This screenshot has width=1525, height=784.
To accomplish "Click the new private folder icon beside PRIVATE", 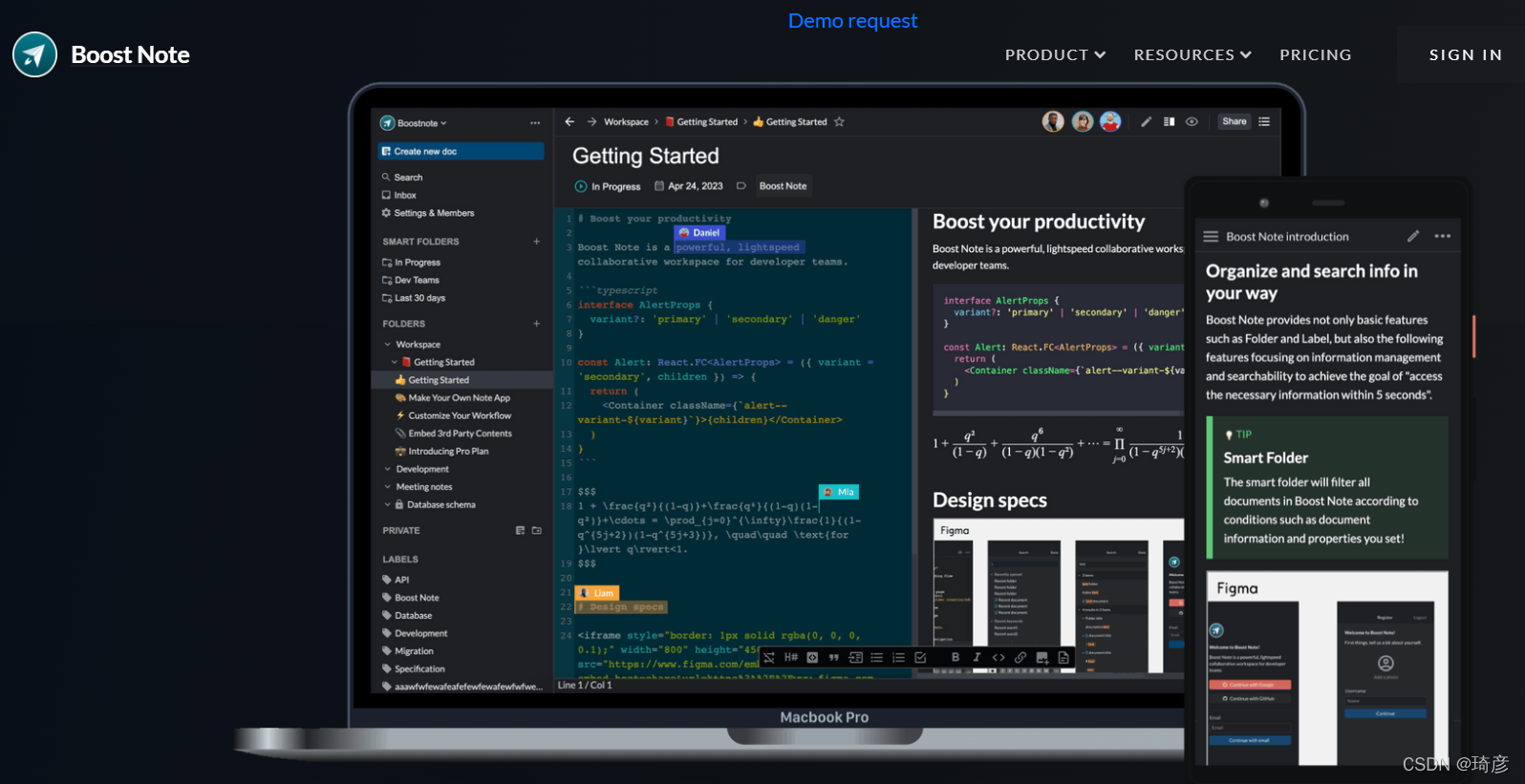I will [x=536, y=531].
